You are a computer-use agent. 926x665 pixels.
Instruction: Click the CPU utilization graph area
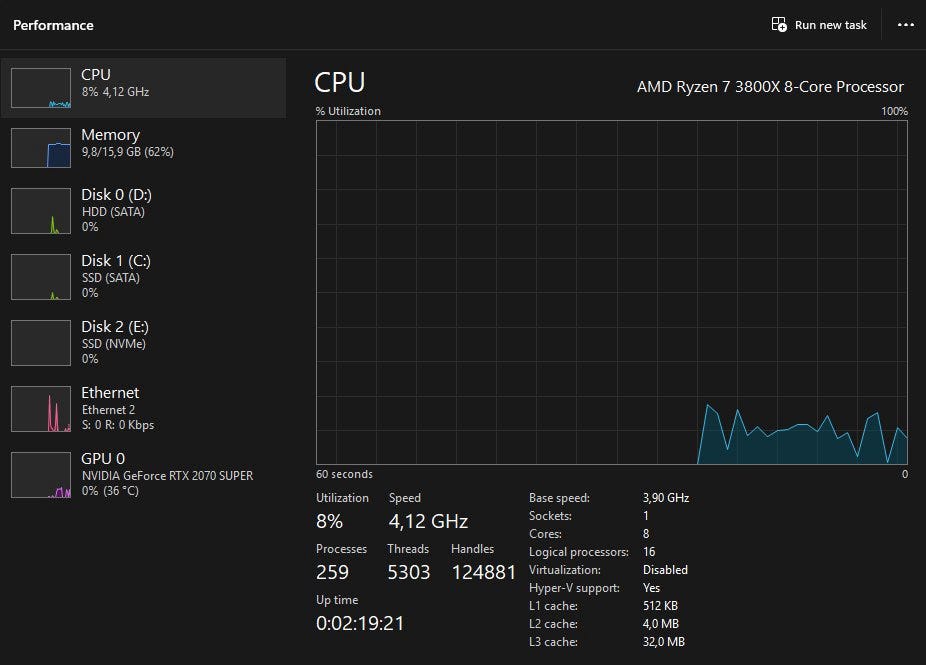[611, 292]
